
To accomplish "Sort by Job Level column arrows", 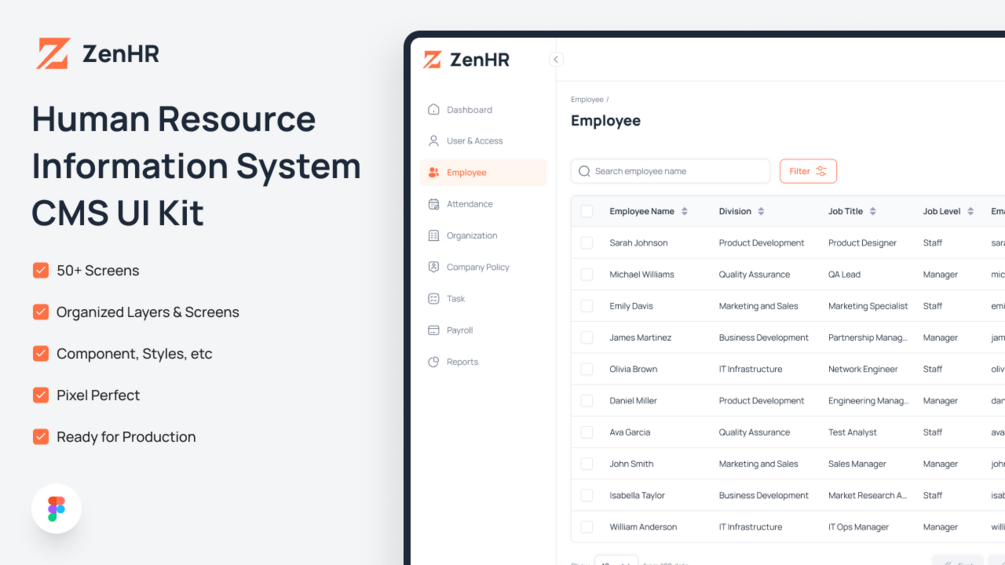I will 970,211.
